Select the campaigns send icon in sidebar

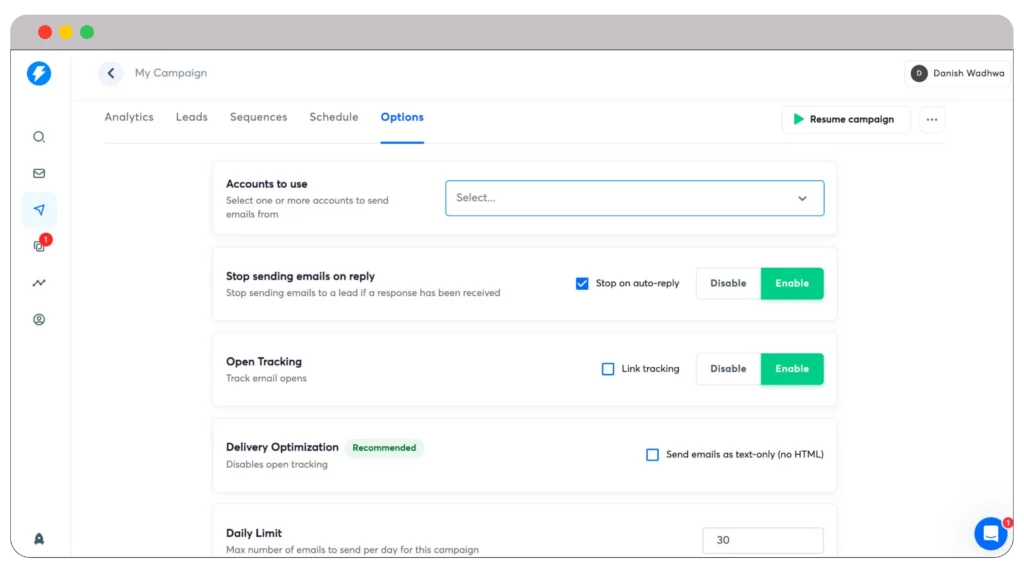tap(38, 210)
